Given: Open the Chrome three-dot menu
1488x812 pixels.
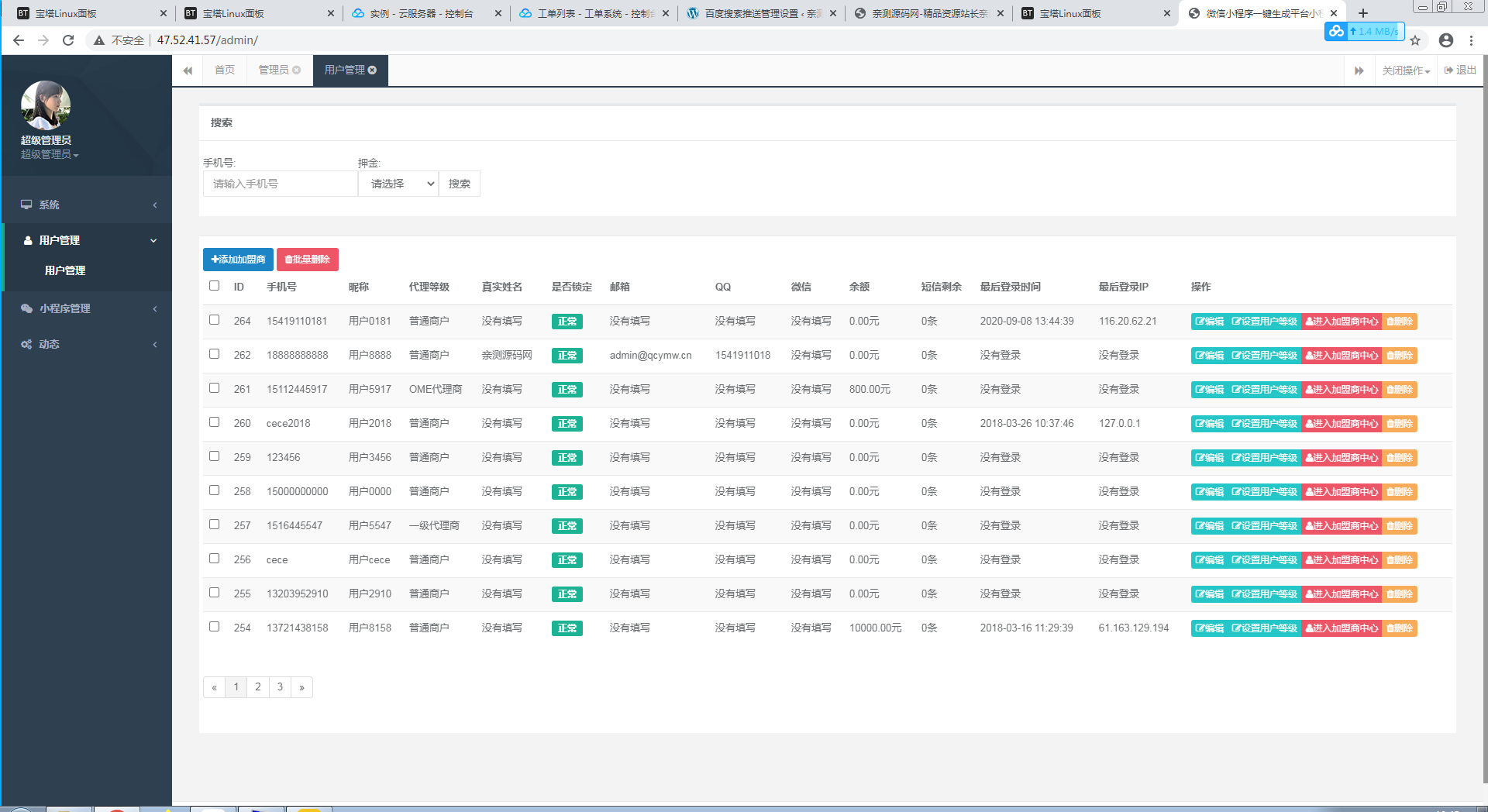Looking at the screenshot, I should 1471,40.
